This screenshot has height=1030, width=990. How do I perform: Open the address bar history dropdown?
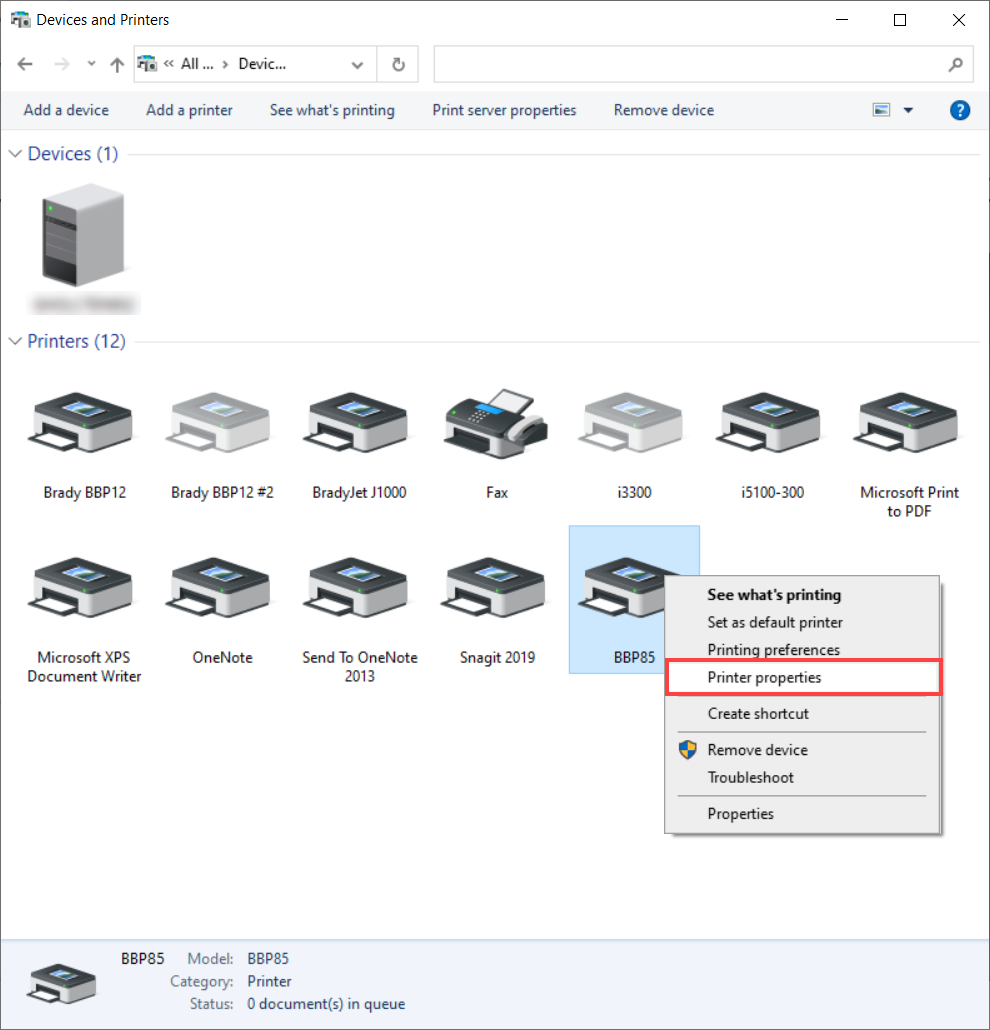357,64
